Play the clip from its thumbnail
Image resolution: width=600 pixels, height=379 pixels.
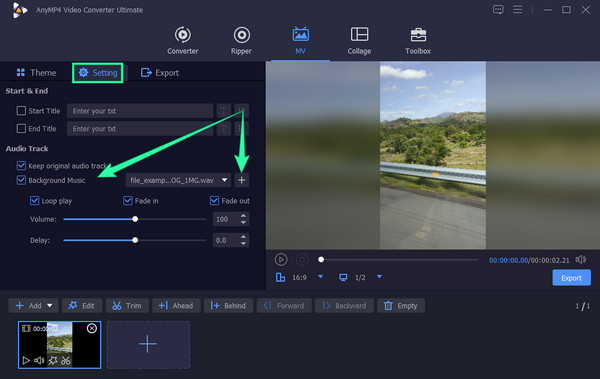point(26,360)
